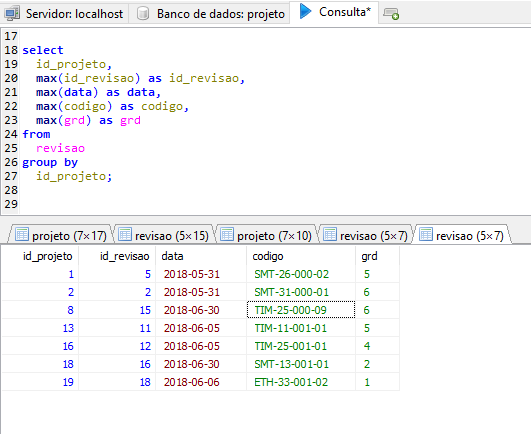Viewport: 531px width, 434px height.
Task: Add a new query tab icon
Action: click(x=391, y=14)
